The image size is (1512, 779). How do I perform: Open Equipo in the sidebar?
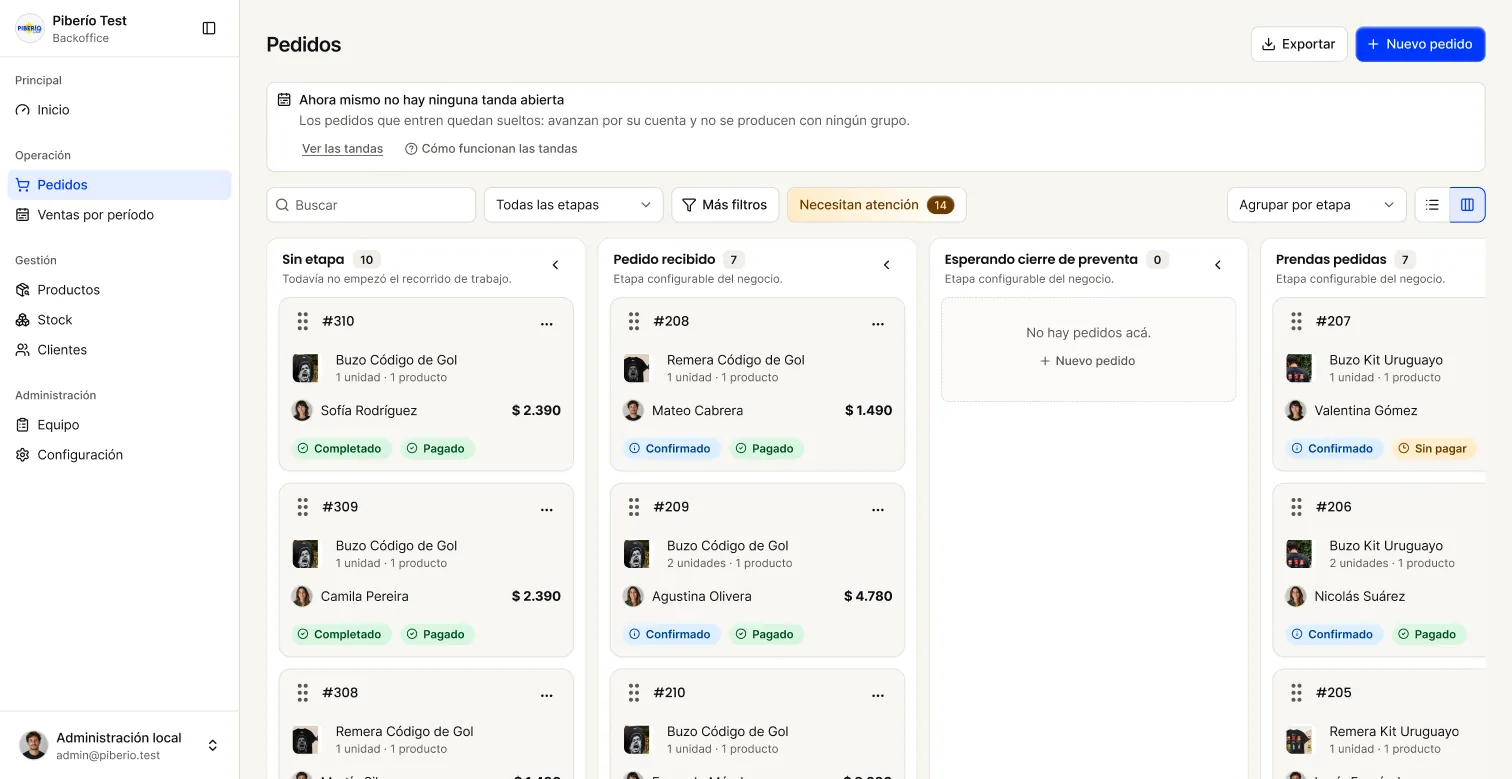119,425
